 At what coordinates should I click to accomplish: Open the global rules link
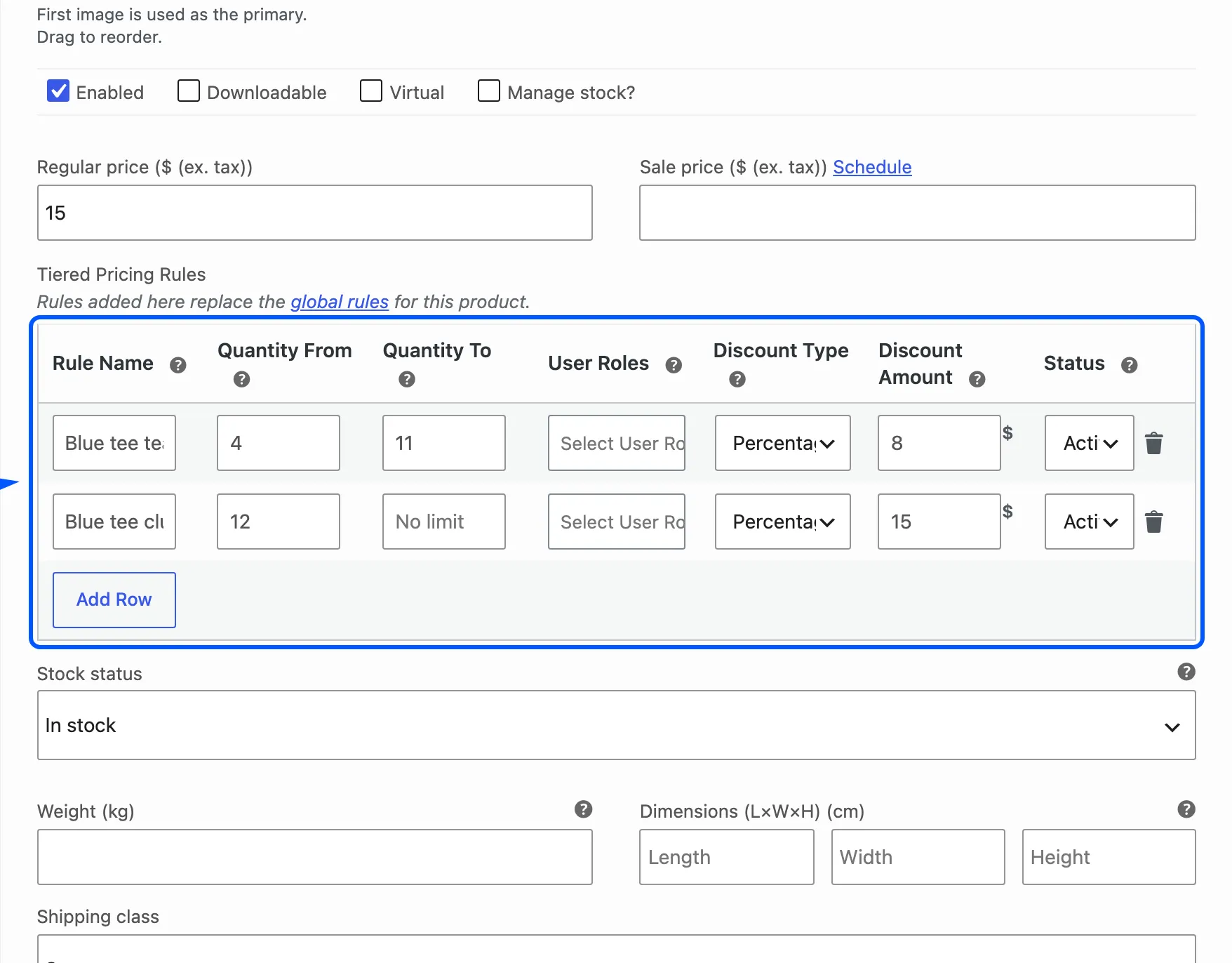340,302
